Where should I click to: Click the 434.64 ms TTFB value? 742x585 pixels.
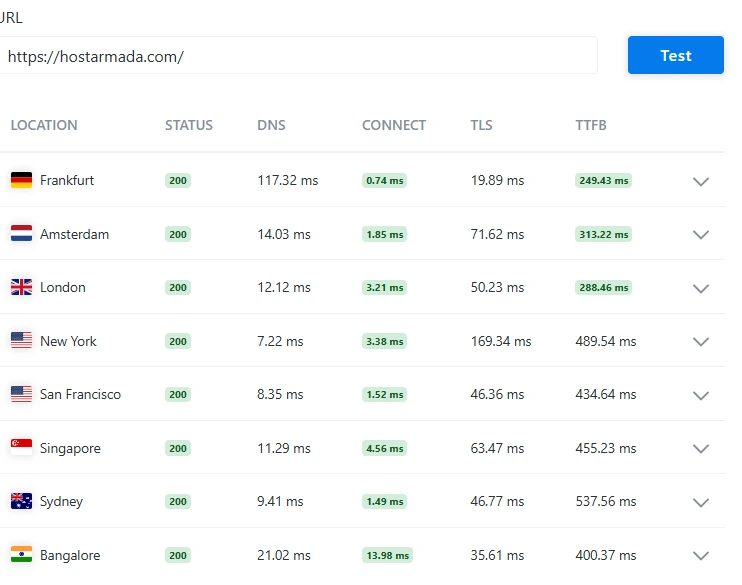point(606,394)
